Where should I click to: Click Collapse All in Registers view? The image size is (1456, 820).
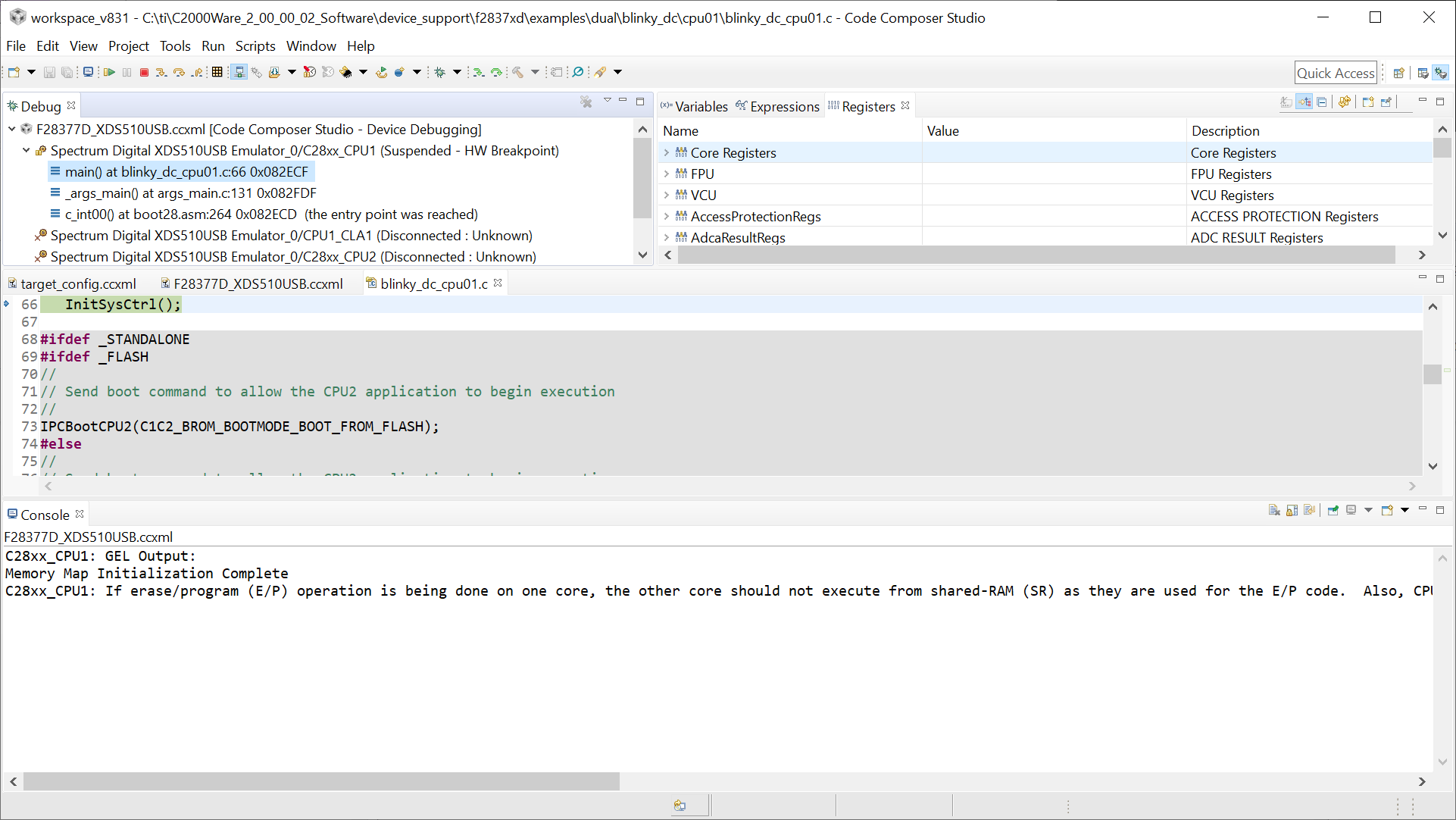1322,102
